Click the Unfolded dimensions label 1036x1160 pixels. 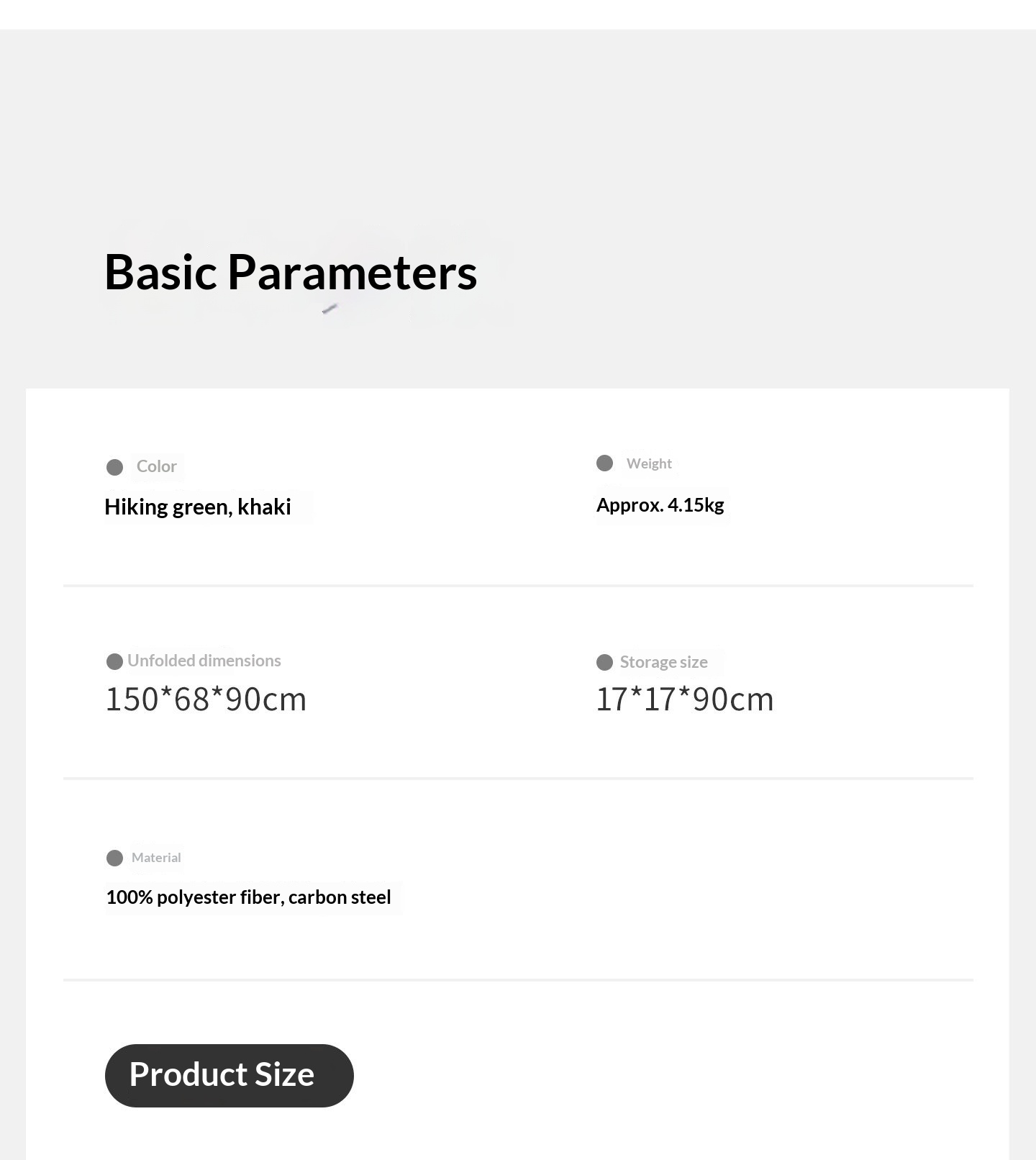tap(204, 661)
